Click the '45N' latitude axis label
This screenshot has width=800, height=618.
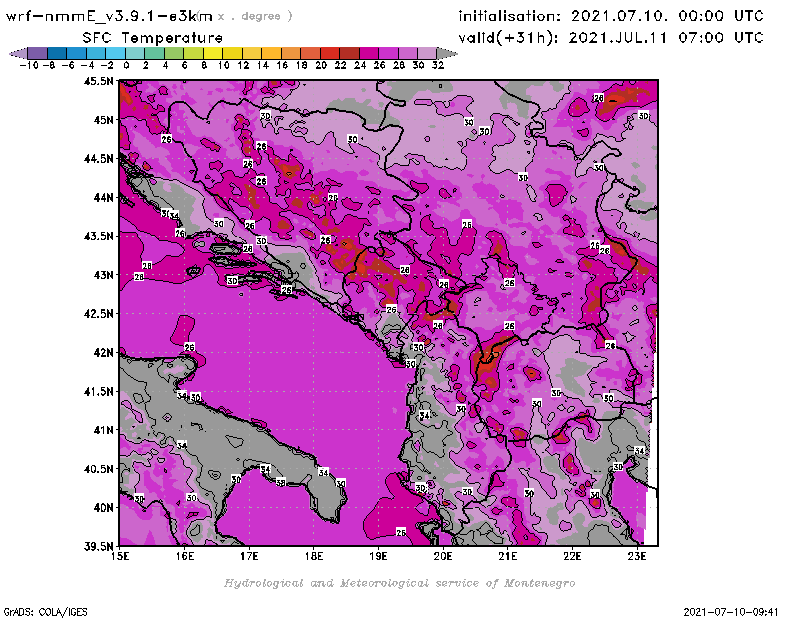click(x=103, y=120)
